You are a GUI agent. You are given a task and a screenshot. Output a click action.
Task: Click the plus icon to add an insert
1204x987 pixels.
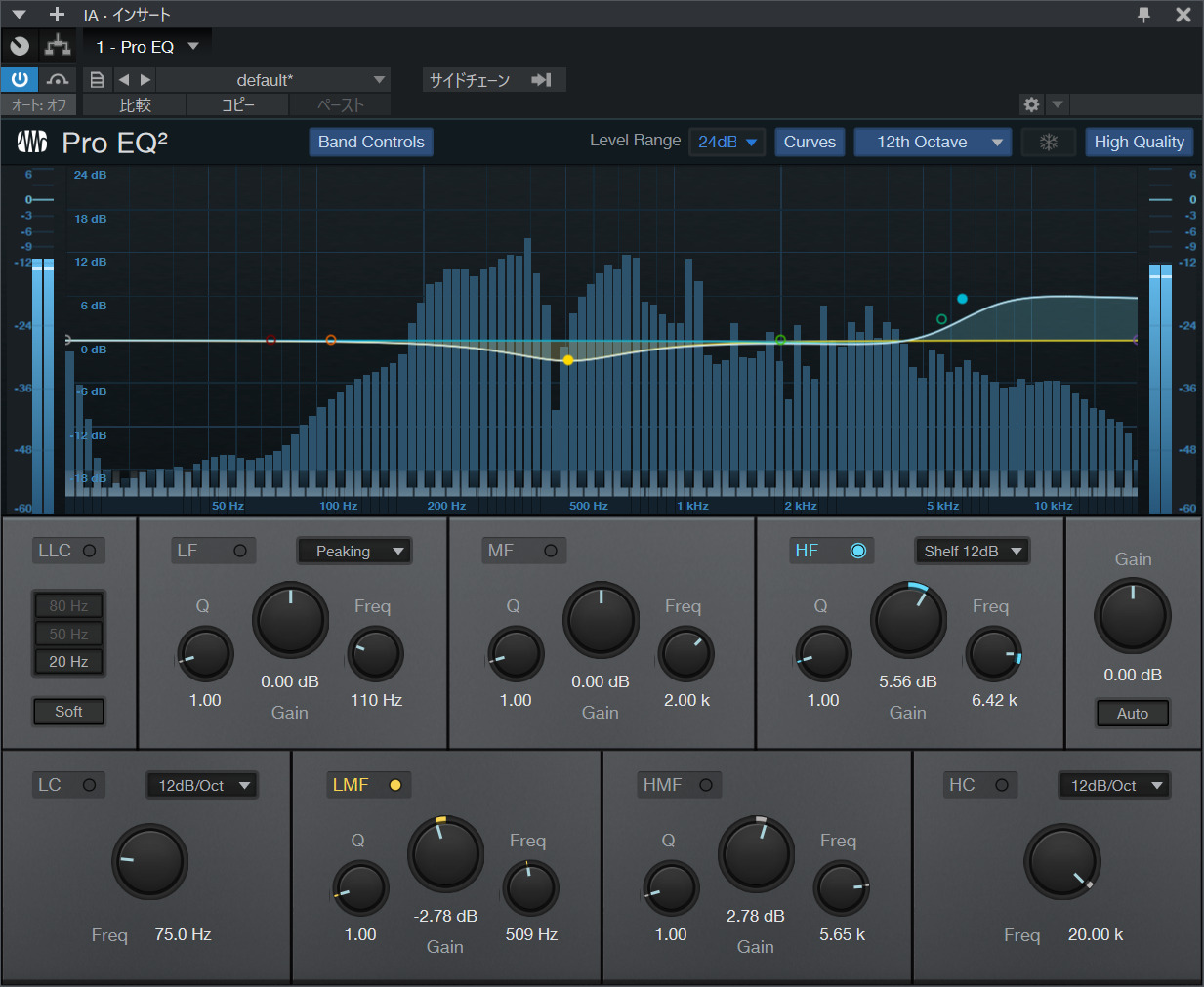pos(57,15)
